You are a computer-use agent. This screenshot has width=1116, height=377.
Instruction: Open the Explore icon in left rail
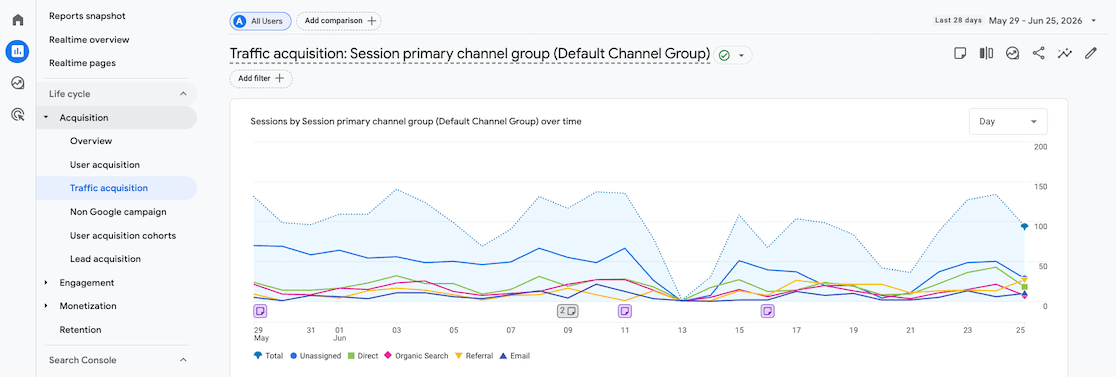(18, 83)
